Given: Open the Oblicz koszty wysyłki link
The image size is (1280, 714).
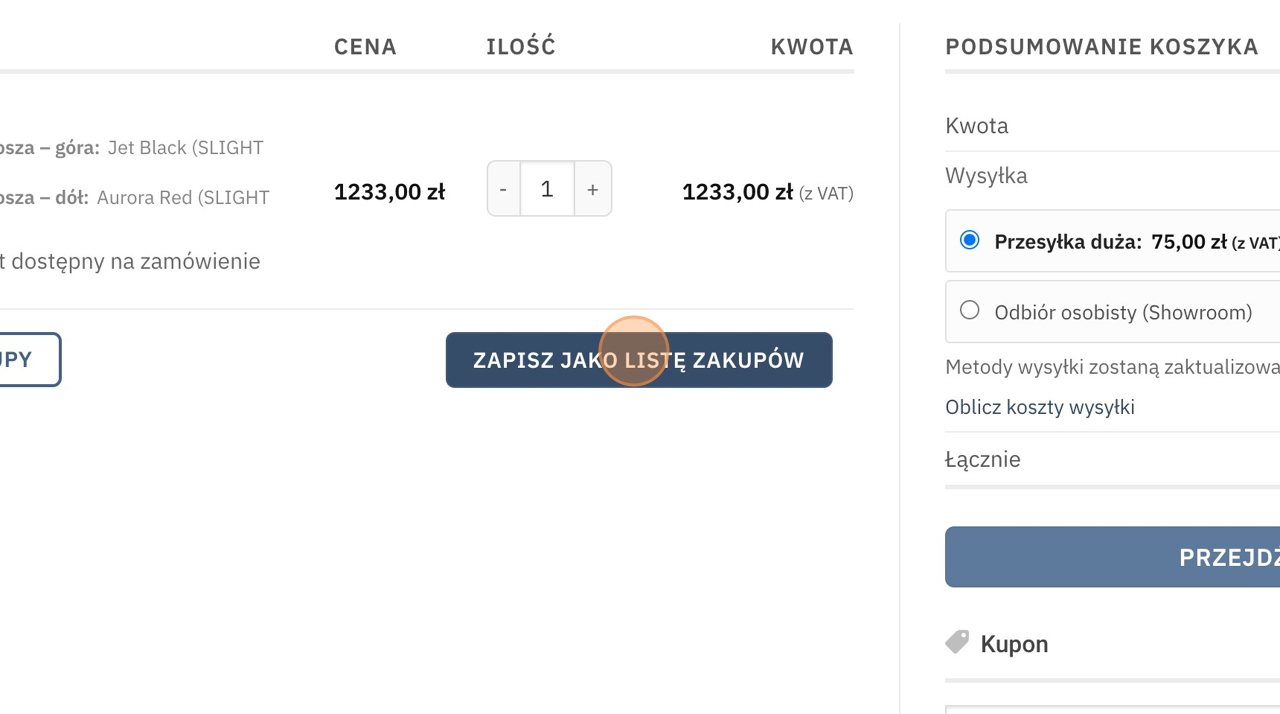Looking at the screenshot, I should [x=1039, y=407].
